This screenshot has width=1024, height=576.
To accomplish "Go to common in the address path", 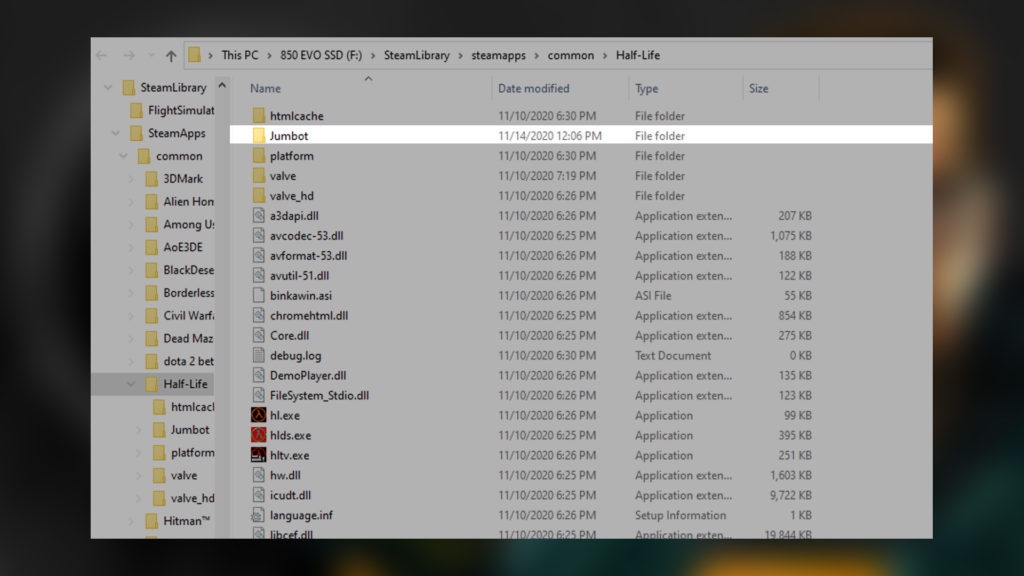I will click(x=571, y=56).
